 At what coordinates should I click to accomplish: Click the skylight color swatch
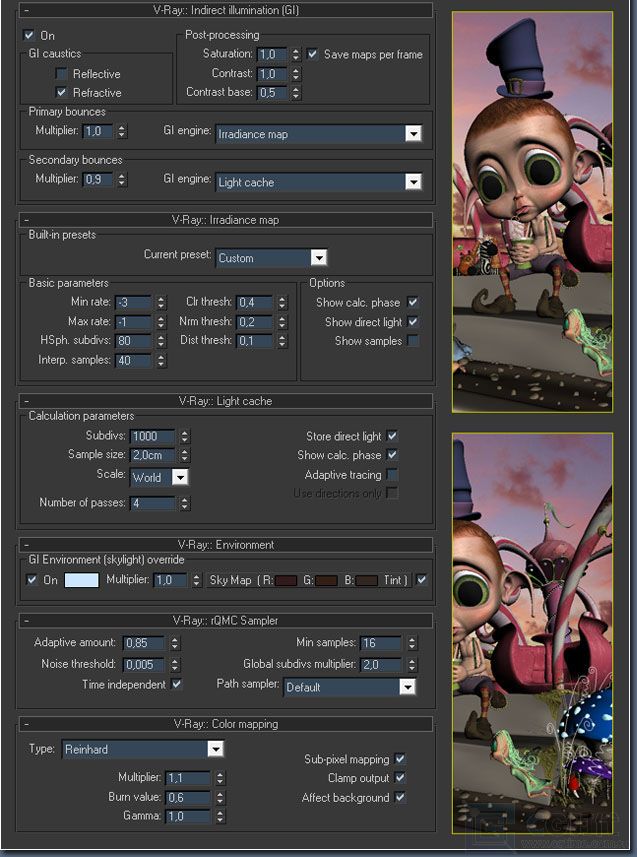pos(81,580)
